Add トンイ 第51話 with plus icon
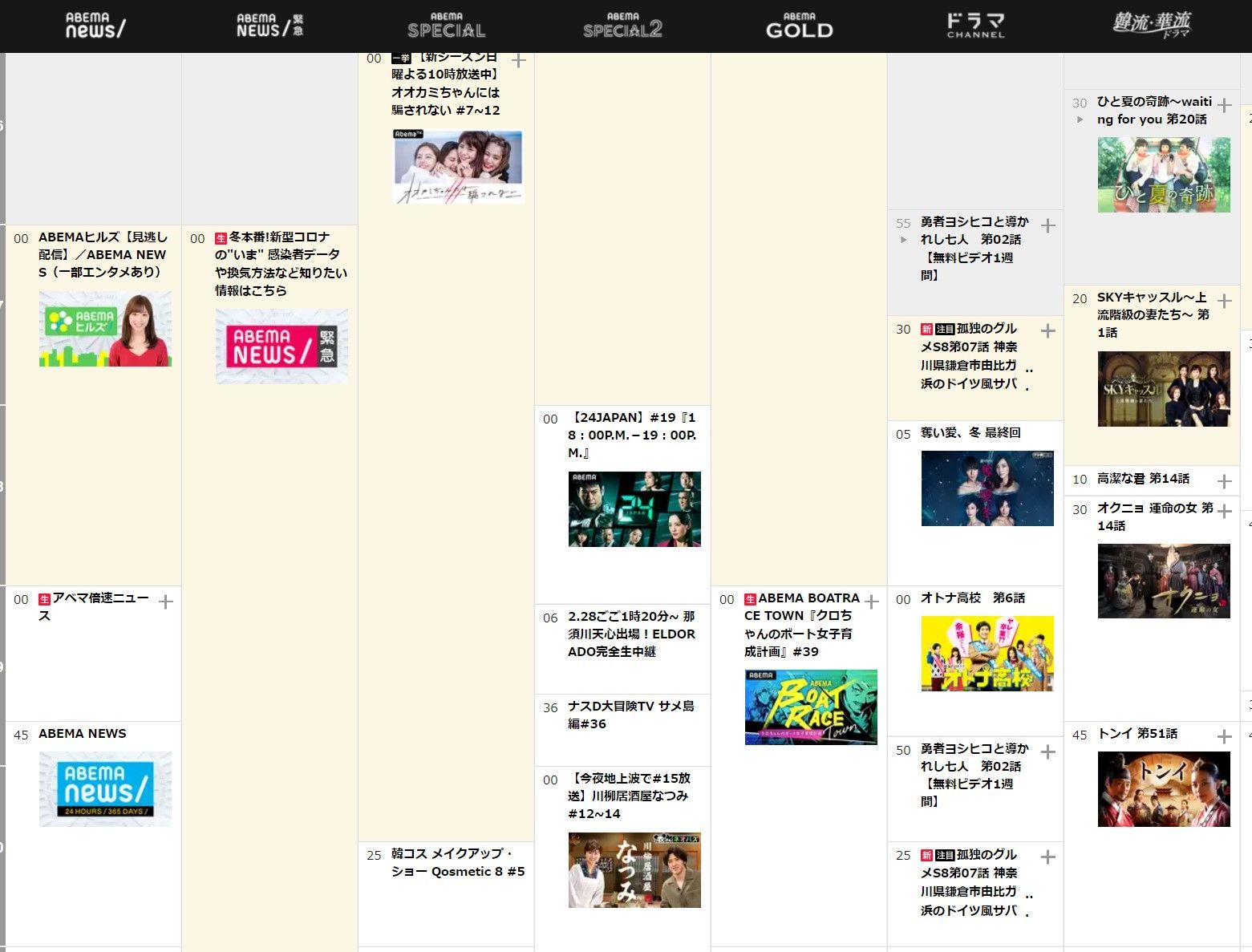This screenshot has height=952, width=1252. [1224, 736]
